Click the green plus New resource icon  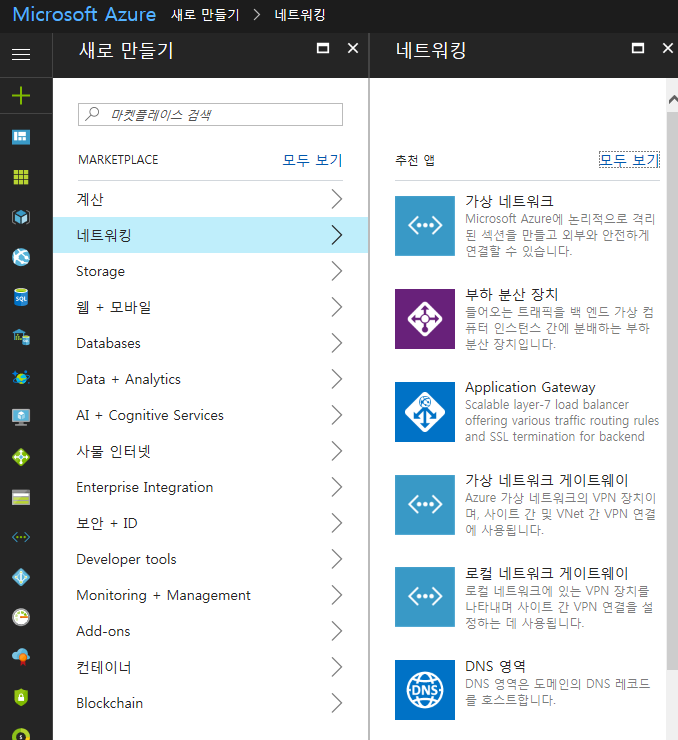pos(21,95)
